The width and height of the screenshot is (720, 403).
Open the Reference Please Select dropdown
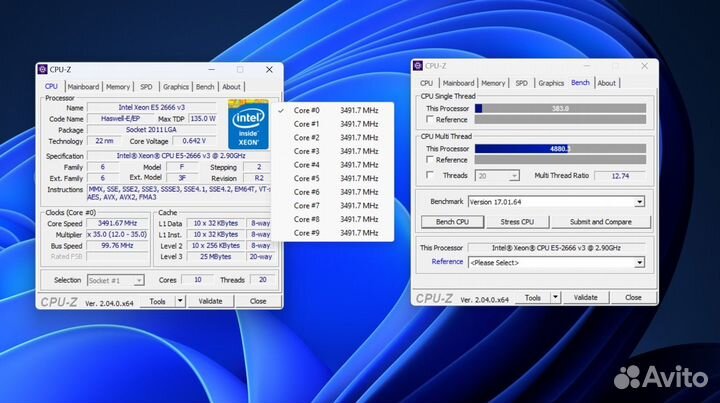(x=639, y=263)
